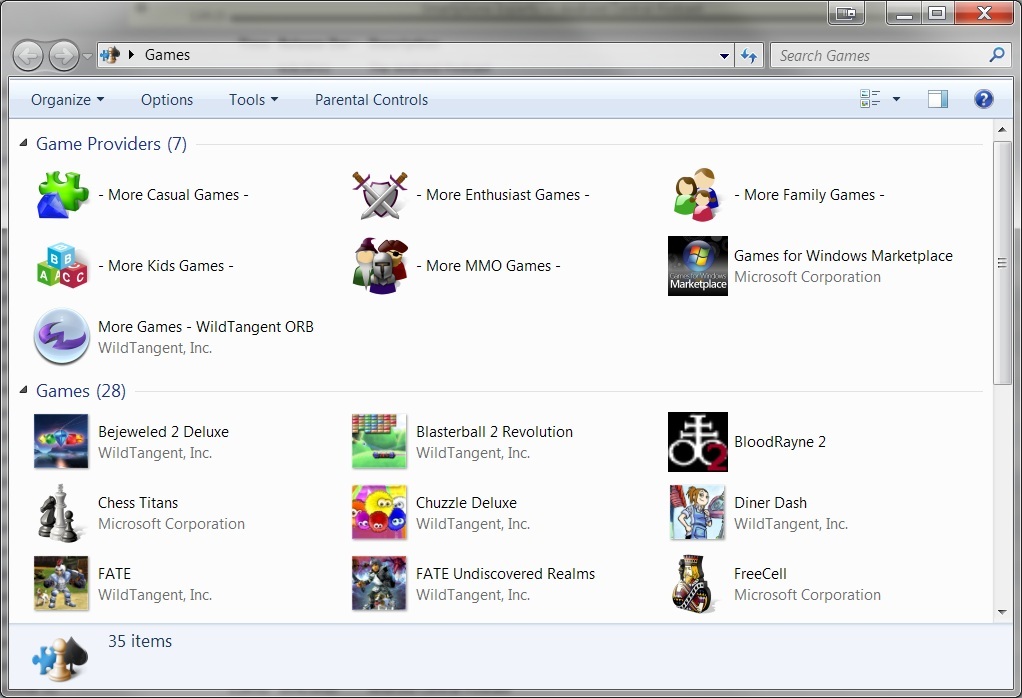Screen dimensions: 1022x698
Task: Open the views layout dropdown arrow
Action: (895, 98)
